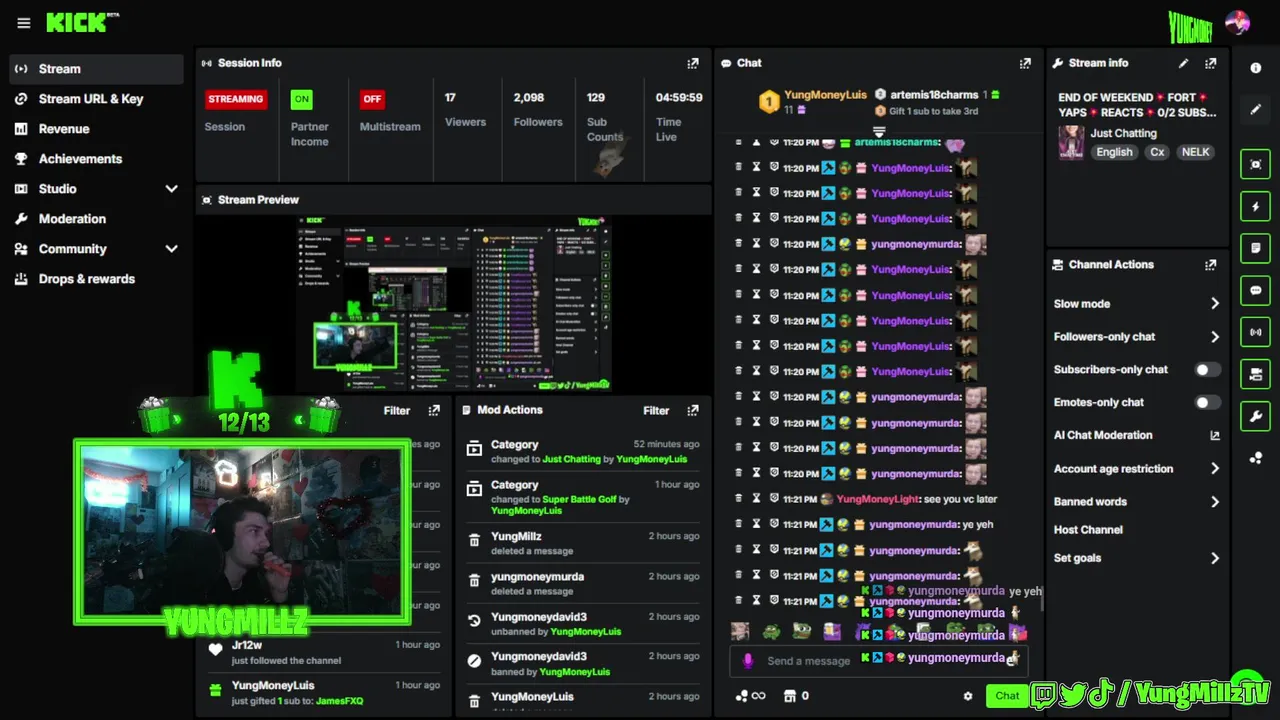Screen dimensions: 1280x720
Task: Pop out the Channel Actions panel
Action: pyautogui.click(x=1211, y=265)
